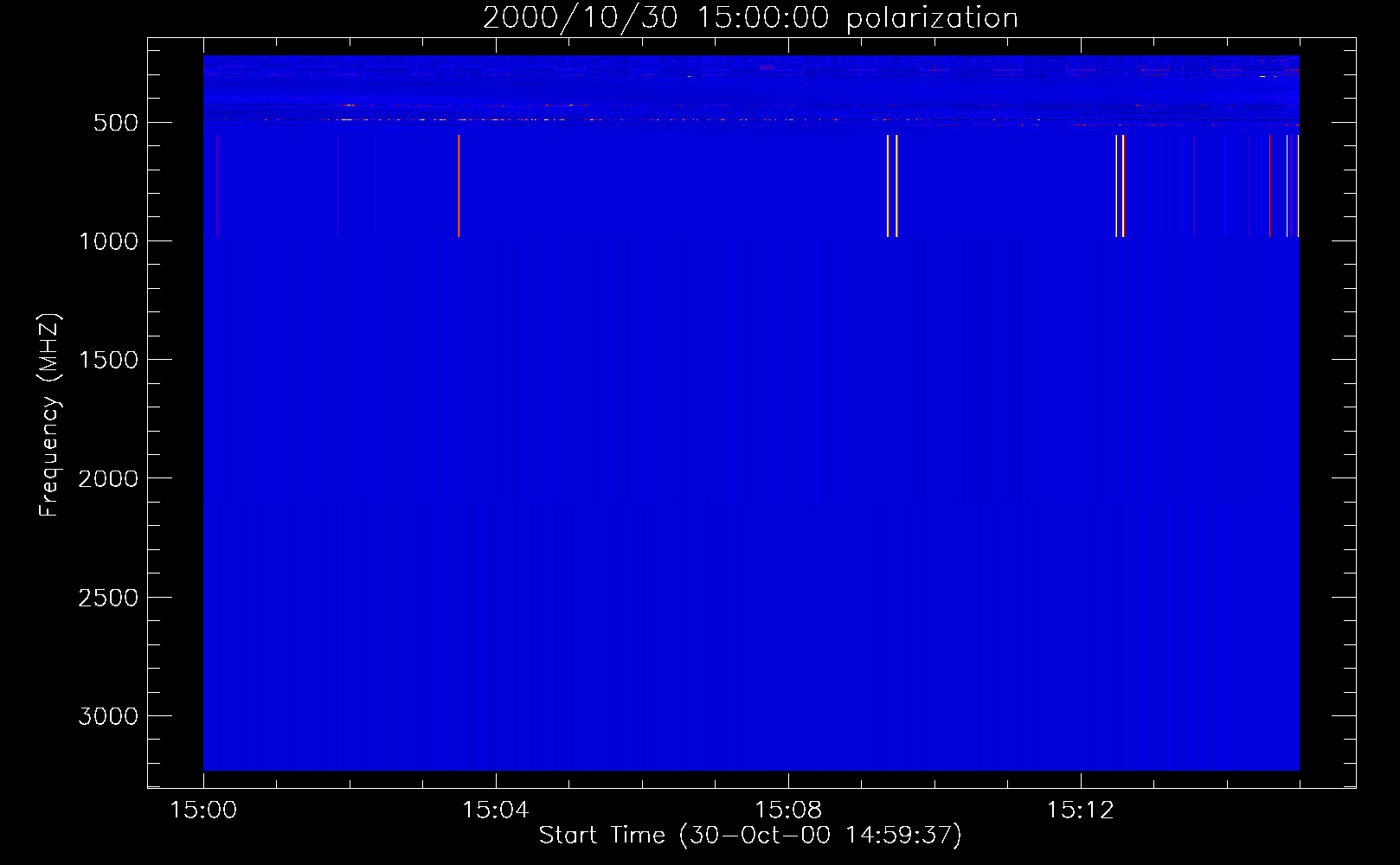Click the '2500' frequency tick label
Viewport: 1400px width, 865px height.
coord(108,598)
